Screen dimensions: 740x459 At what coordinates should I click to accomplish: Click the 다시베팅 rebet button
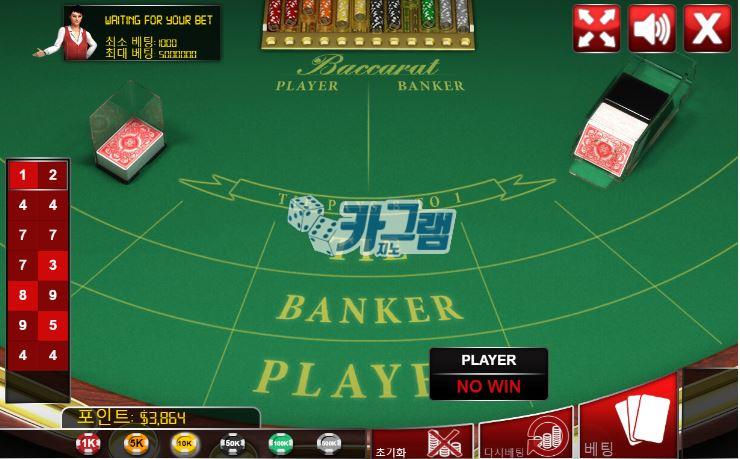526,436
